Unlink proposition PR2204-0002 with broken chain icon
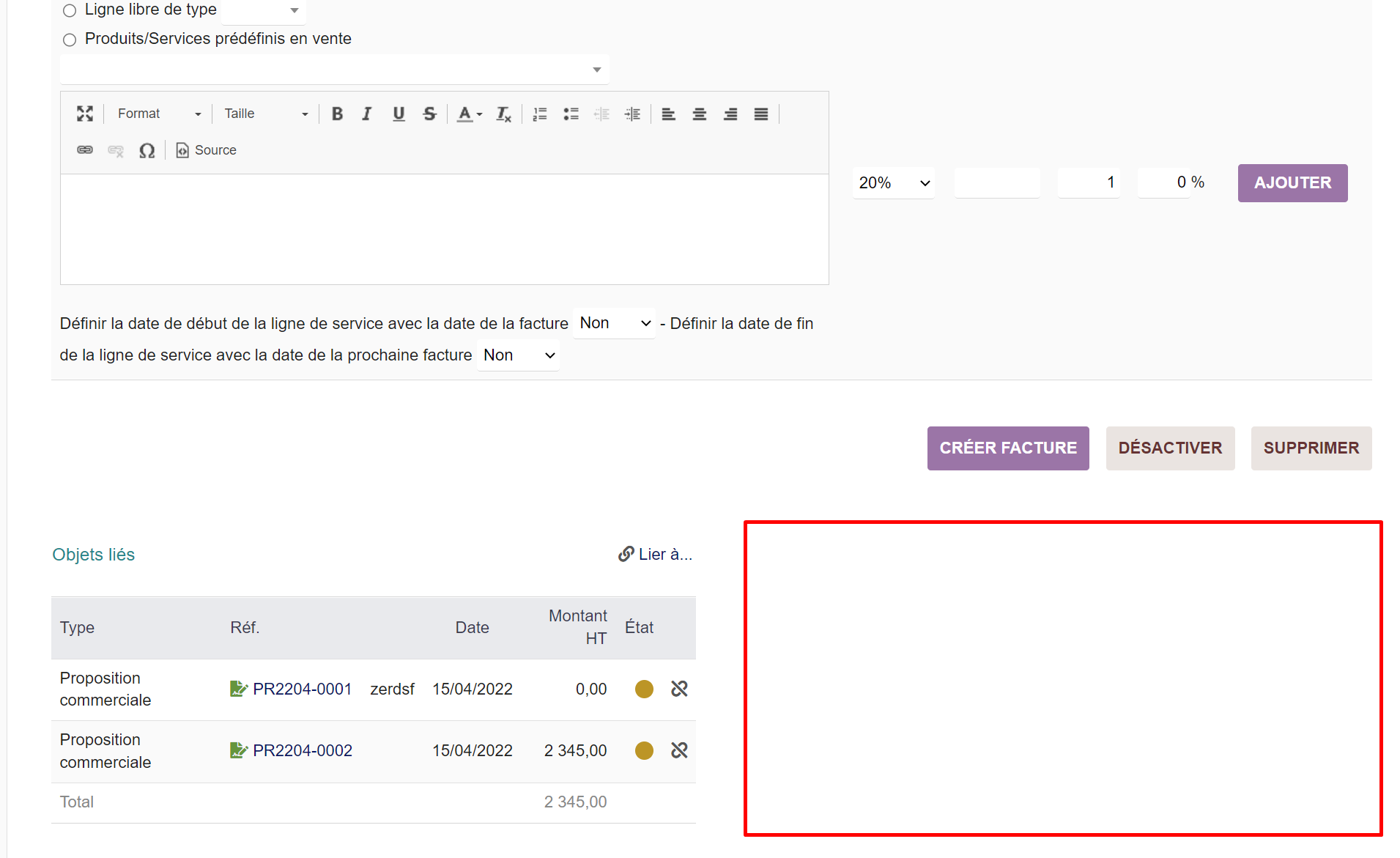The height and width of the screenshot is (858, 1400). 679,750
